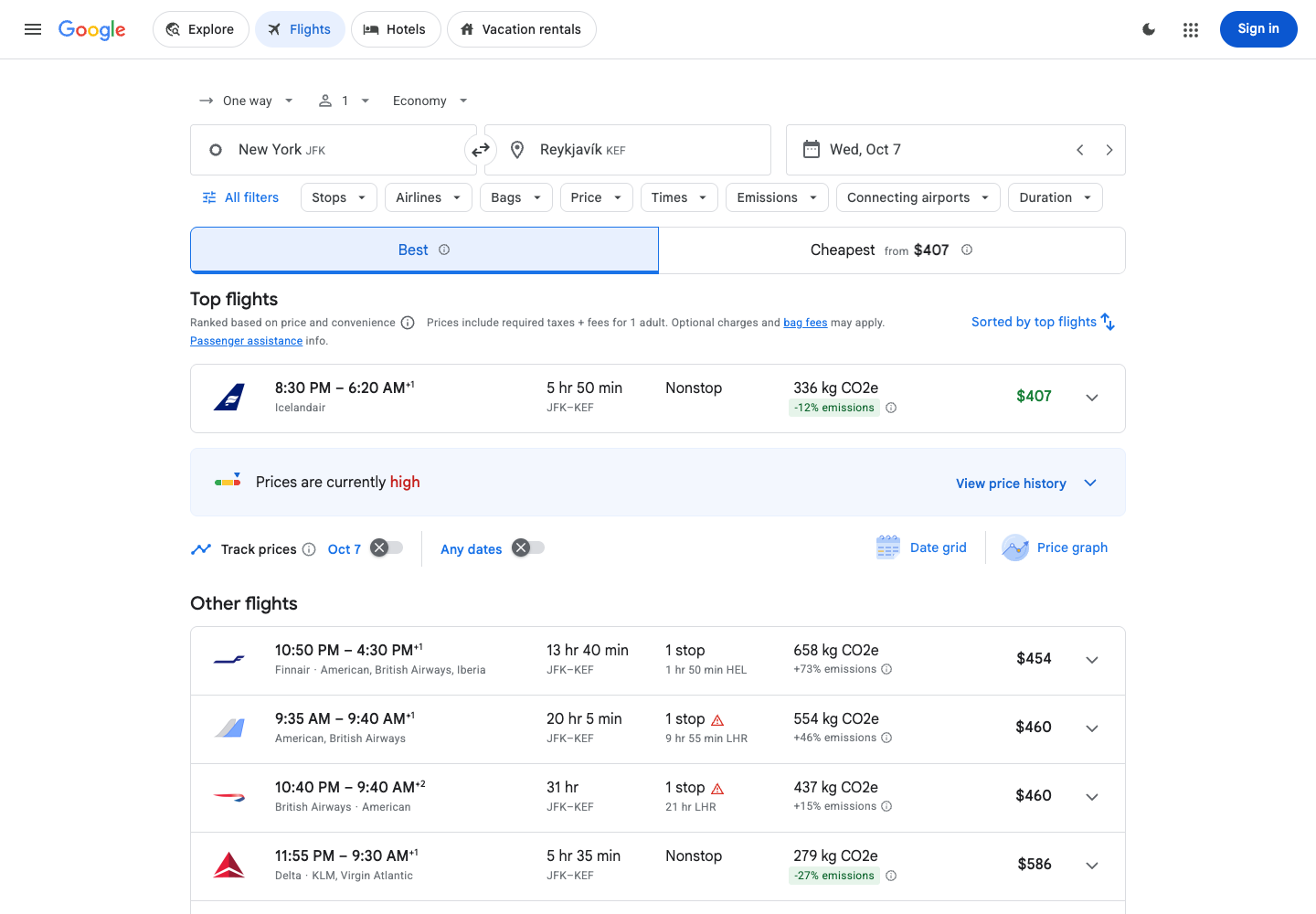Enable price tracking for Oct 7
The width and height of the screenshot is (1316, 914).
click(387, 547)
